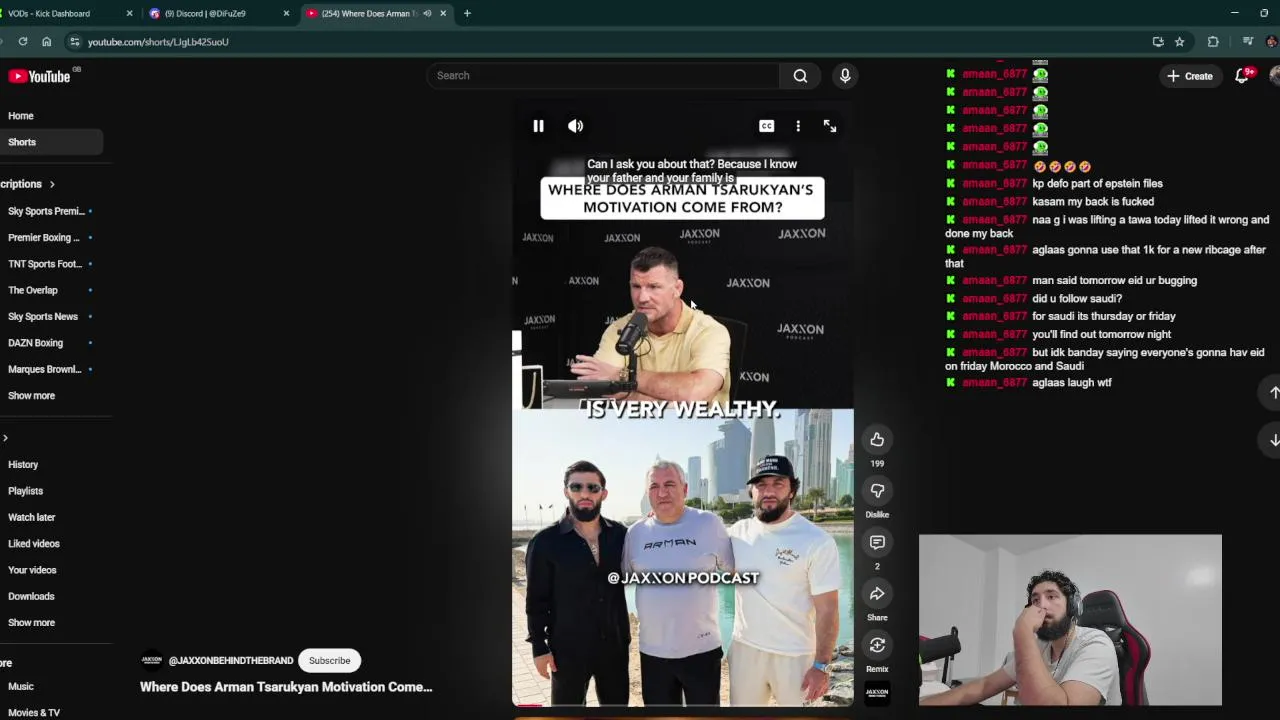Image resolution: width=1280 pixels, height=720 pixels.
Task: Go to next Short with the down arrow
Action: point(1273,440)
